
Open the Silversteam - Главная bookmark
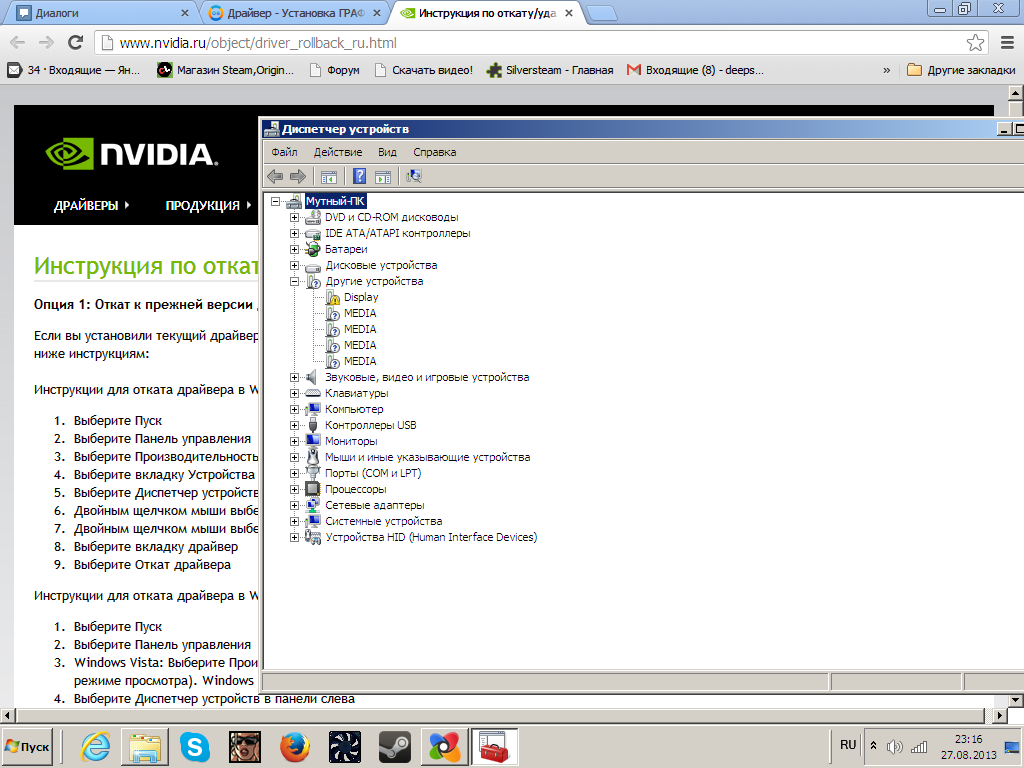550,70
